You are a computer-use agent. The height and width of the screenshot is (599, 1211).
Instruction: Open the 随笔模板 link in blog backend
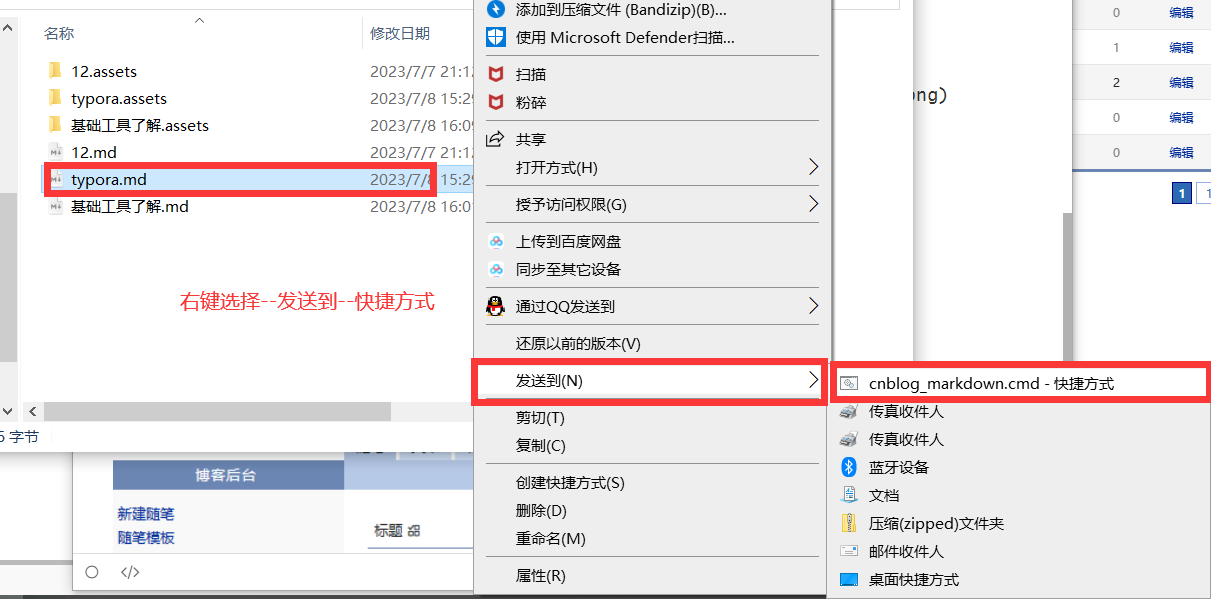(146, 537)
